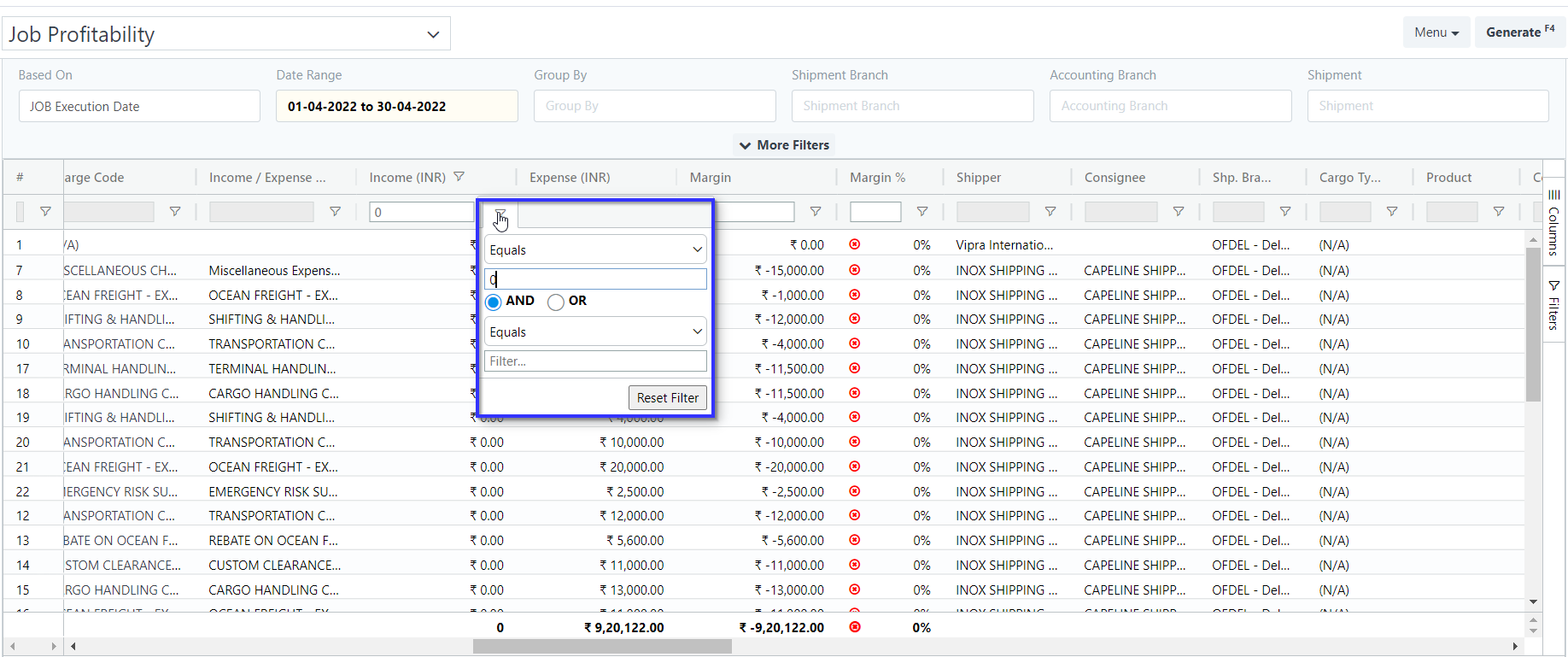
Task: Click the Generate F4 button
Action: [1520, 32]
